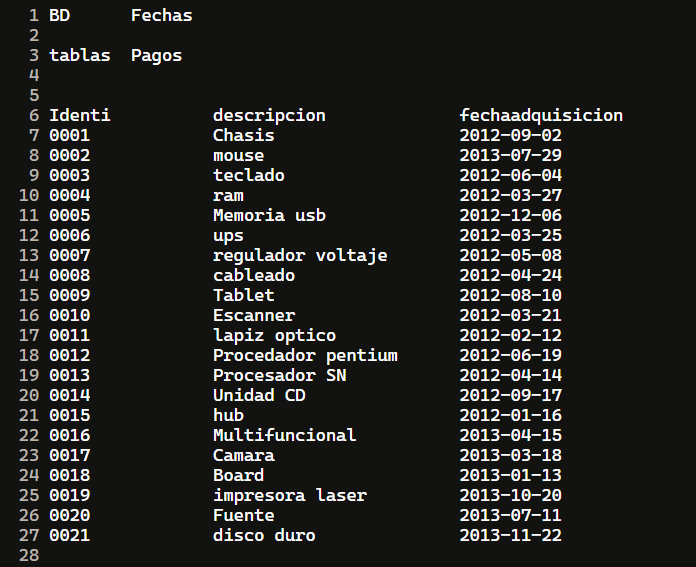
Task: Click the Escanner description
Action: pyautogui.click(x=254, y=315)
